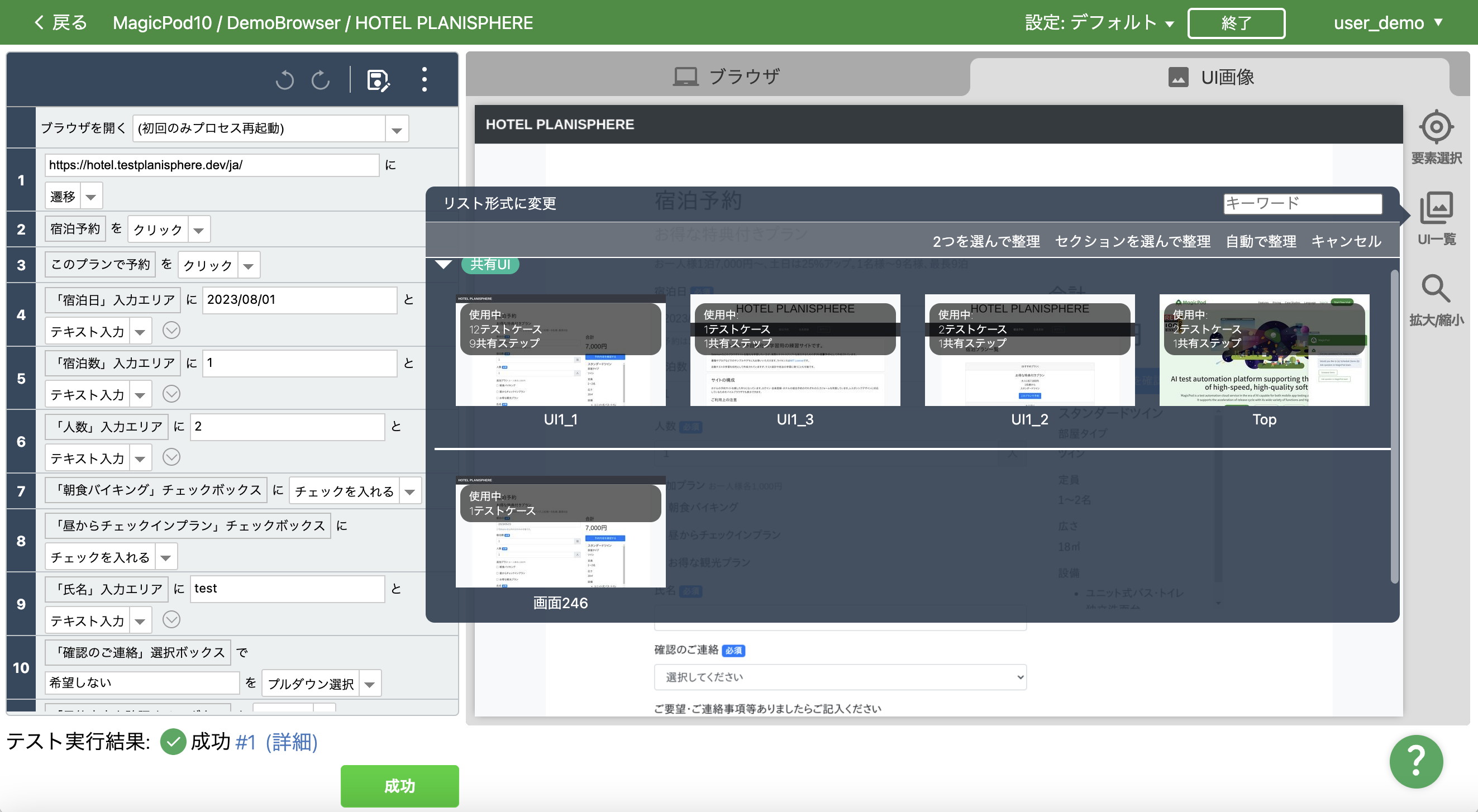Screen dimensions: 1478x812
Task: Click セクションを選んで整理
Action: point(1133,241)
